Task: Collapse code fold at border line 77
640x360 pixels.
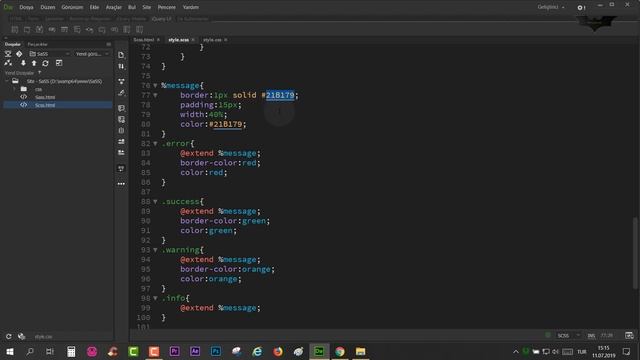Action: click(x=156, y=96)
